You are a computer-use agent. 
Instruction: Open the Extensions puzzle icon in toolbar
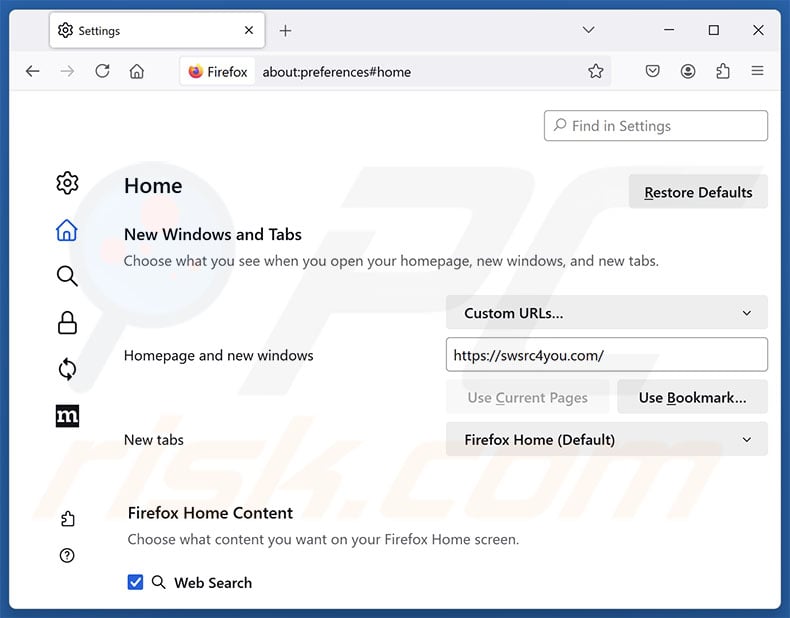point(723,71)
